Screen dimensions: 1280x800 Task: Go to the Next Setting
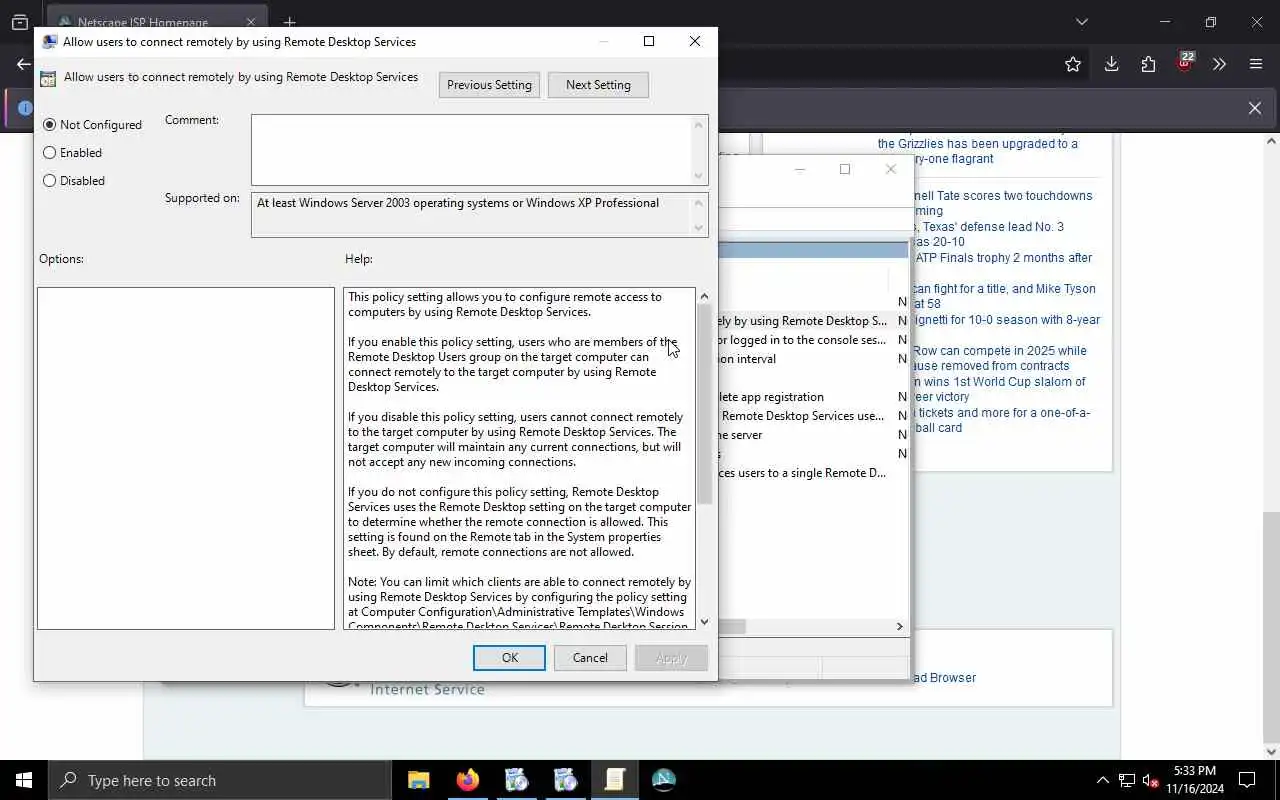(x=598, y=85)
